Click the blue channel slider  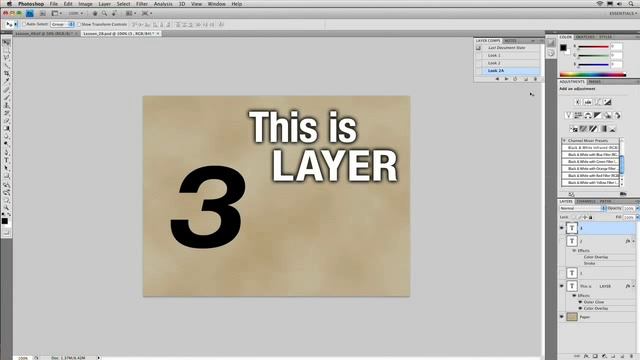[x=593, y=64]
